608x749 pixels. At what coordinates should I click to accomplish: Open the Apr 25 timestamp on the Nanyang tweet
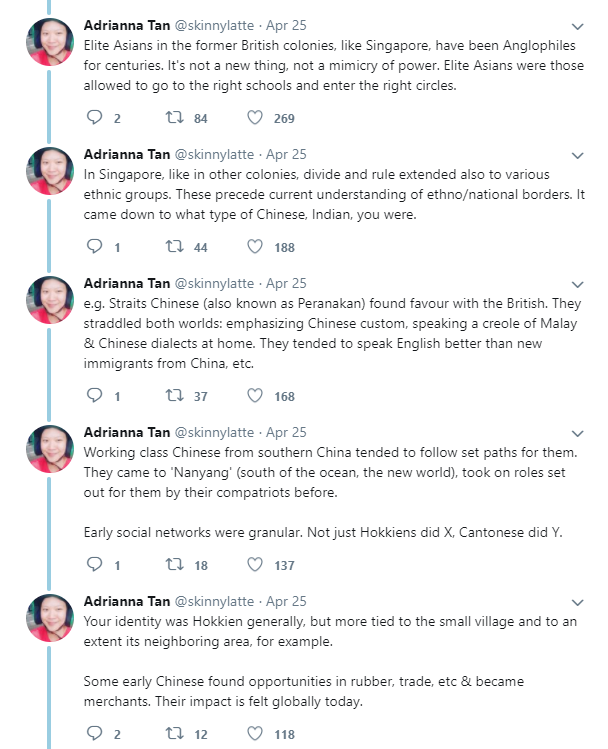286,433
